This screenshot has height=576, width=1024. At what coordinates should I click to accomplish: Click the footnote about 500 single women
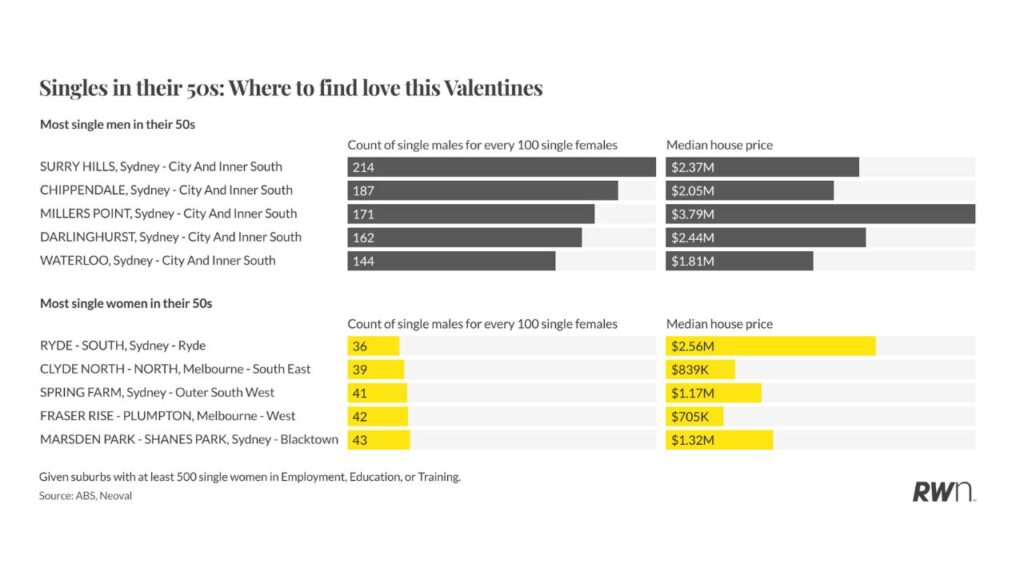tap(250, 477)
